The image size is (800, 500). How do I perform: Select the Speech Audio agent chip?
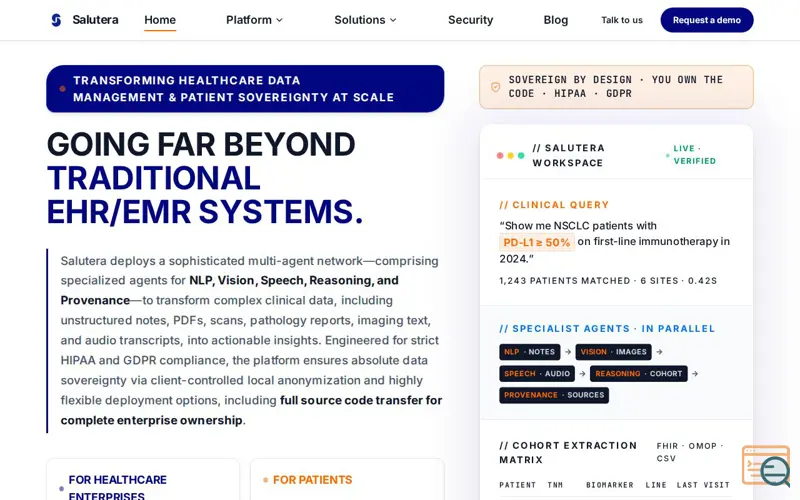537,374
